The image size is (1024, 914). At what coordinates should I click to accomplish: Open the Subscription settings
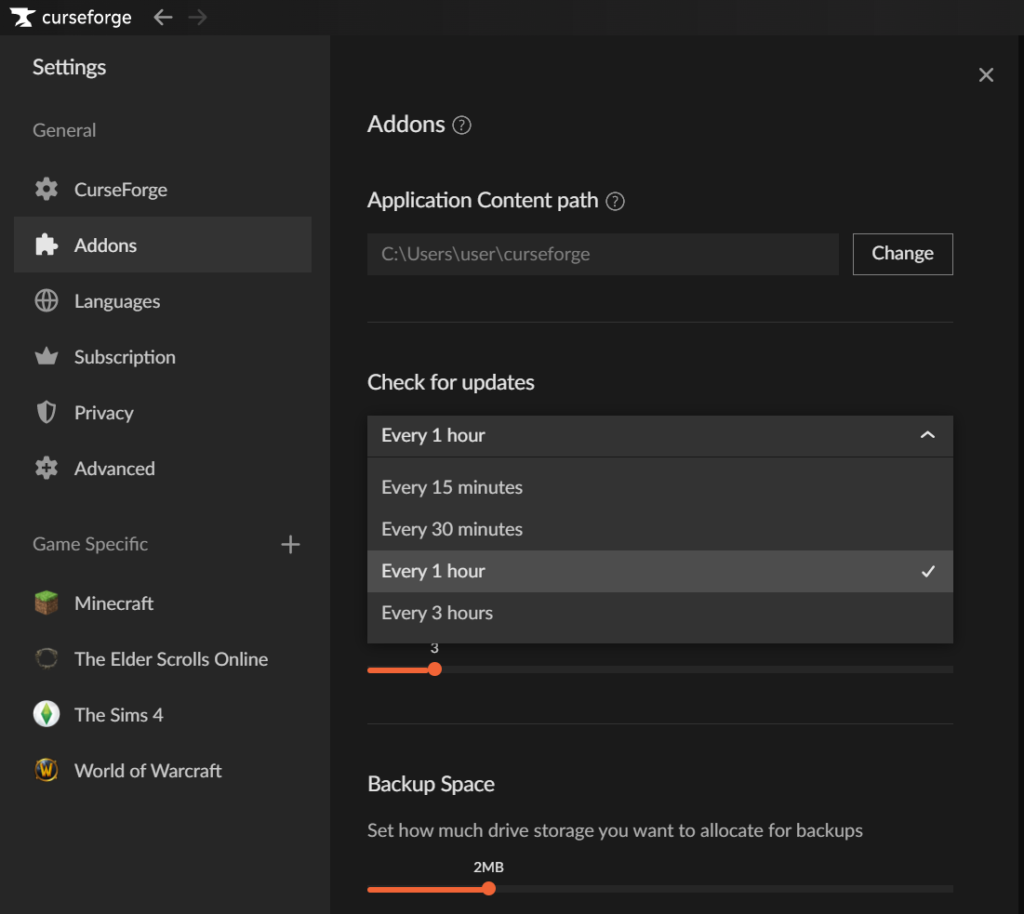(163, 356)
